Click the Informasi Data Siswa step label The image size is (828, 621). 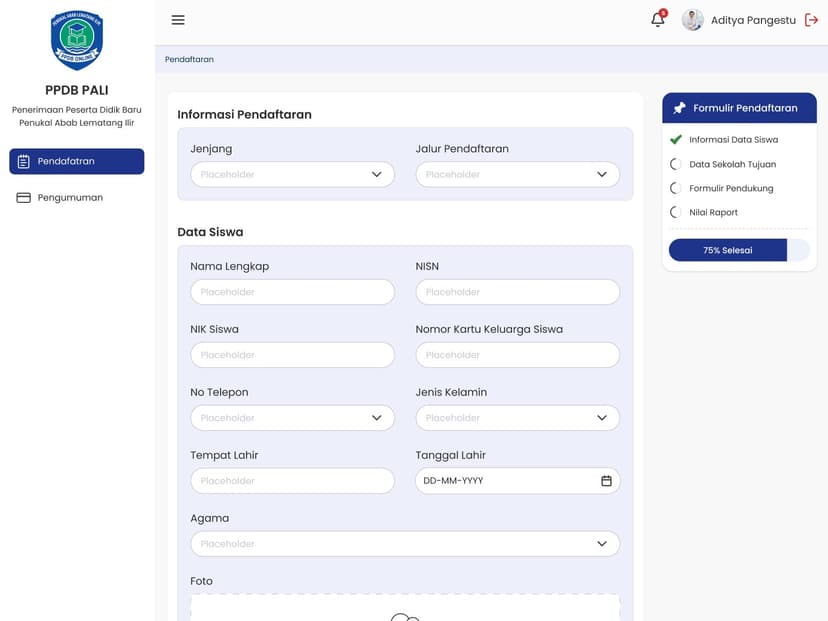(x=733, y=139)
